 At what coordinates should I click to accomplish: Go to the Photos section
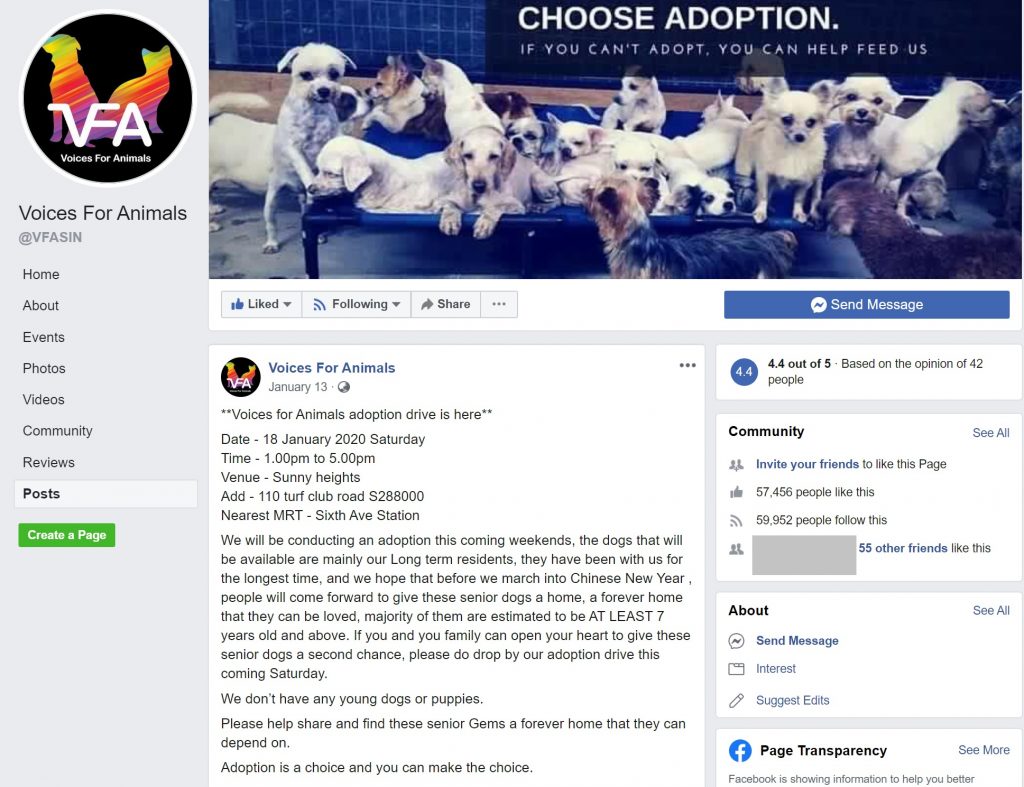[x=44, y=368]
